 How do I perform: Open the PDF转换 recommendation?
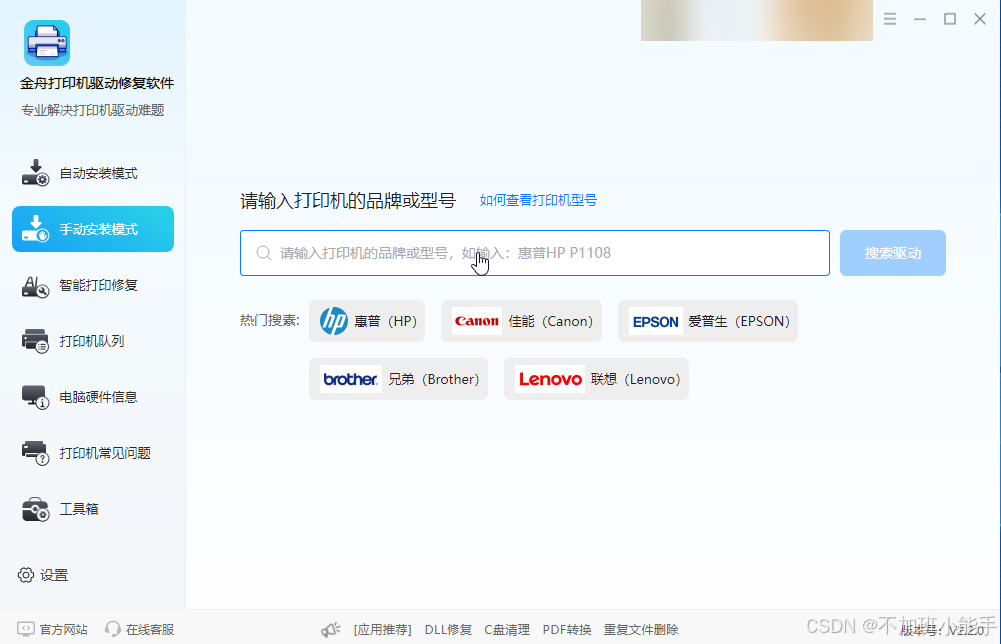[567, 630]
